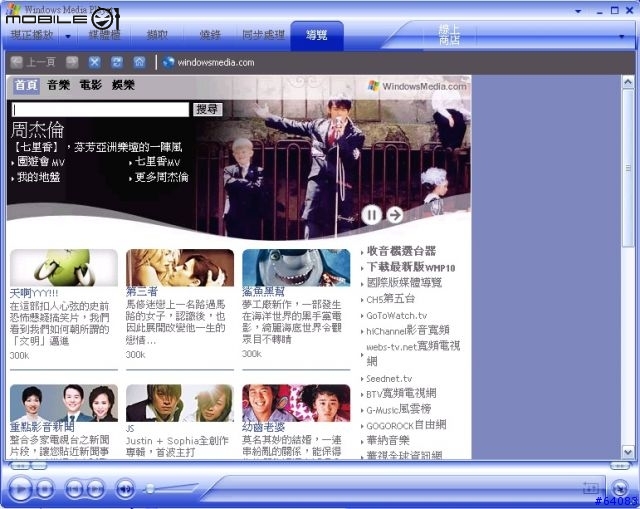Open the hiChannel影音寬頻 link

tap(407, 330)
